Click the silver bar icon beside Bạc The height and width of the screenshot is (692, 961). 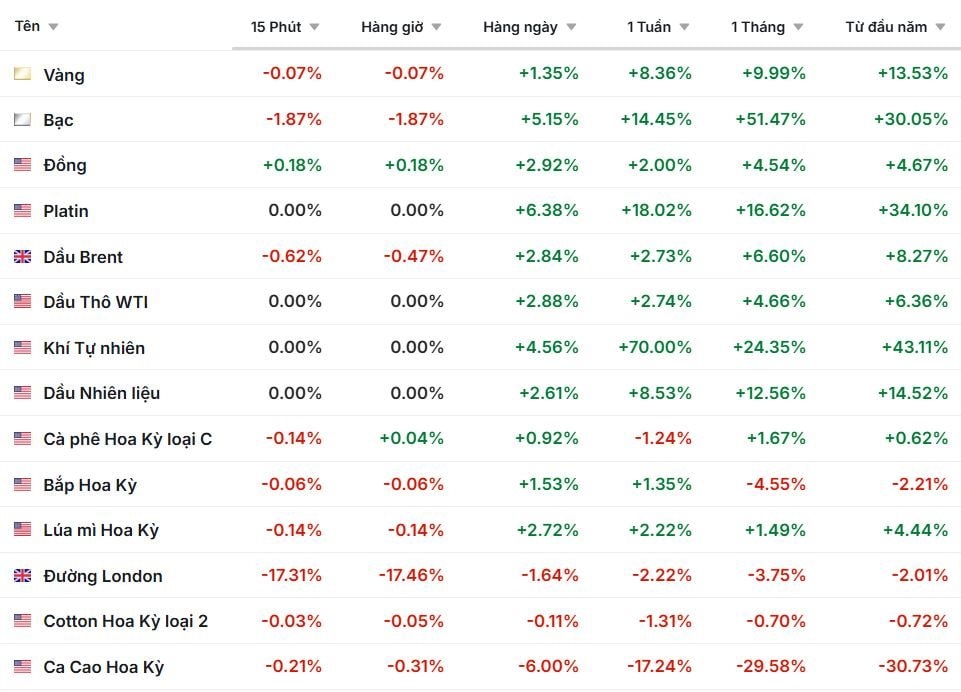pyautogui.click(x=22, y=120)
